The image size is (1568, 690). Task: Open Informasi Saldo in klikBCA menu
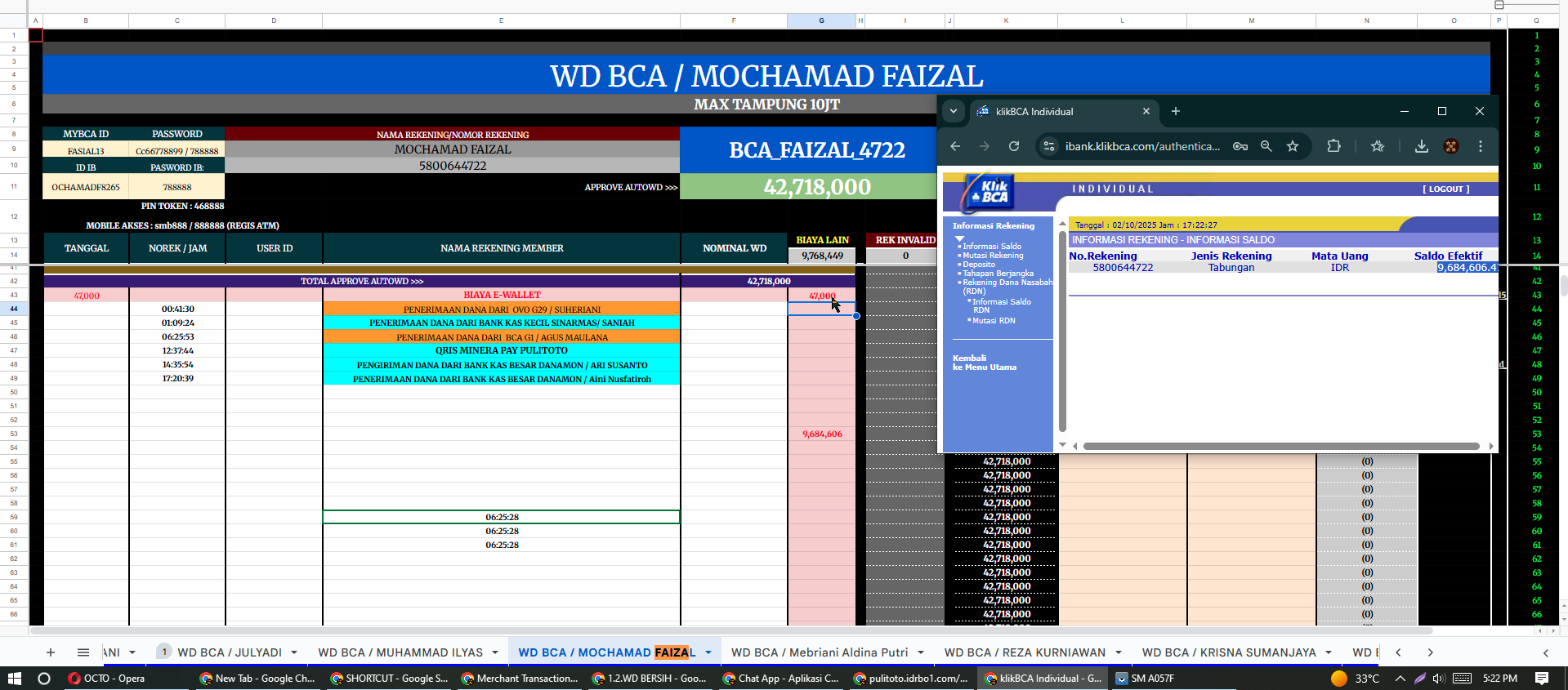click(x=991, y=246)
